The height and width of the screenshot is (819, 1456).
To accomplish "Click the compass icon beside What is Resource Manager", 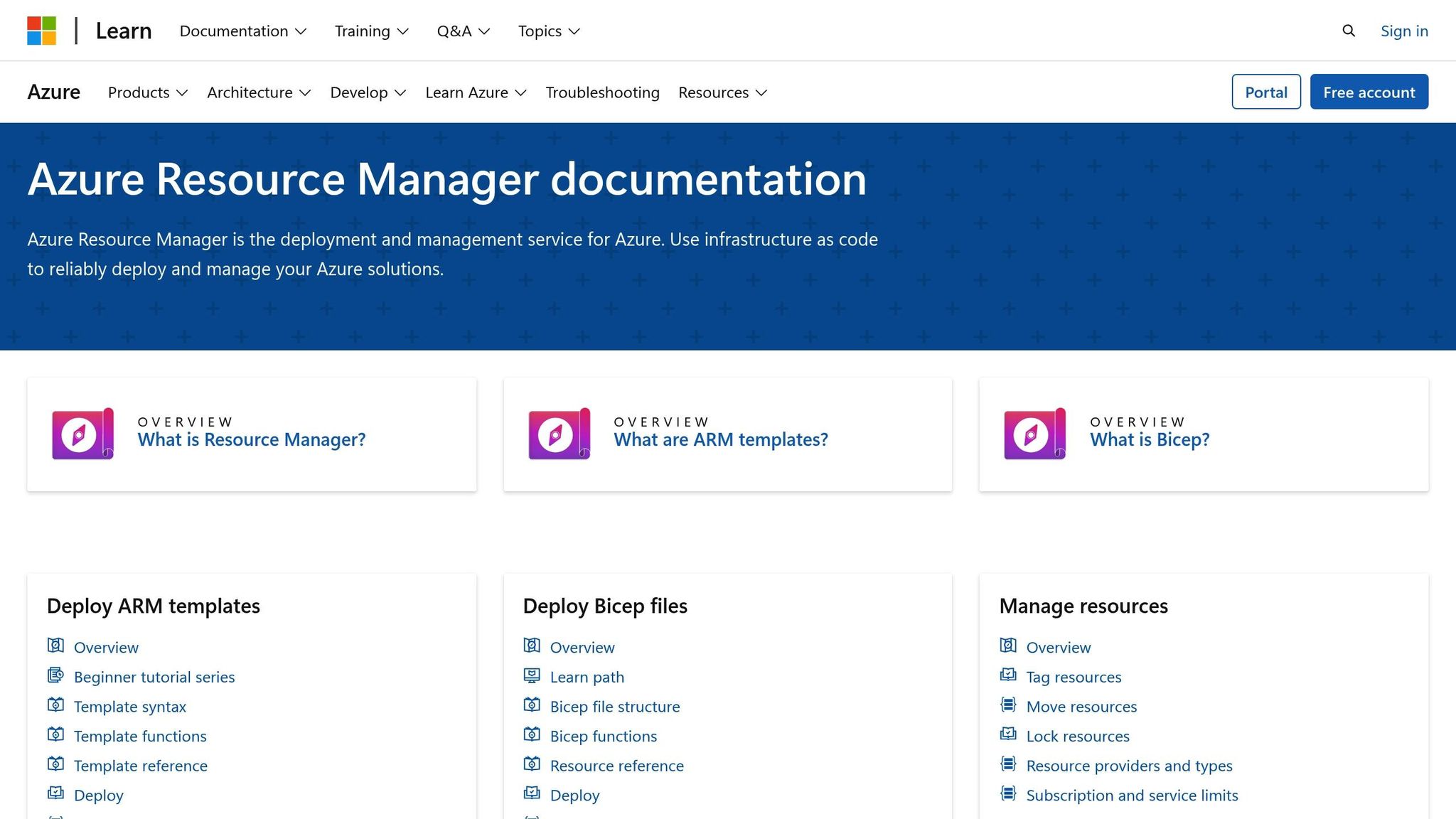I will click(82, 434).
